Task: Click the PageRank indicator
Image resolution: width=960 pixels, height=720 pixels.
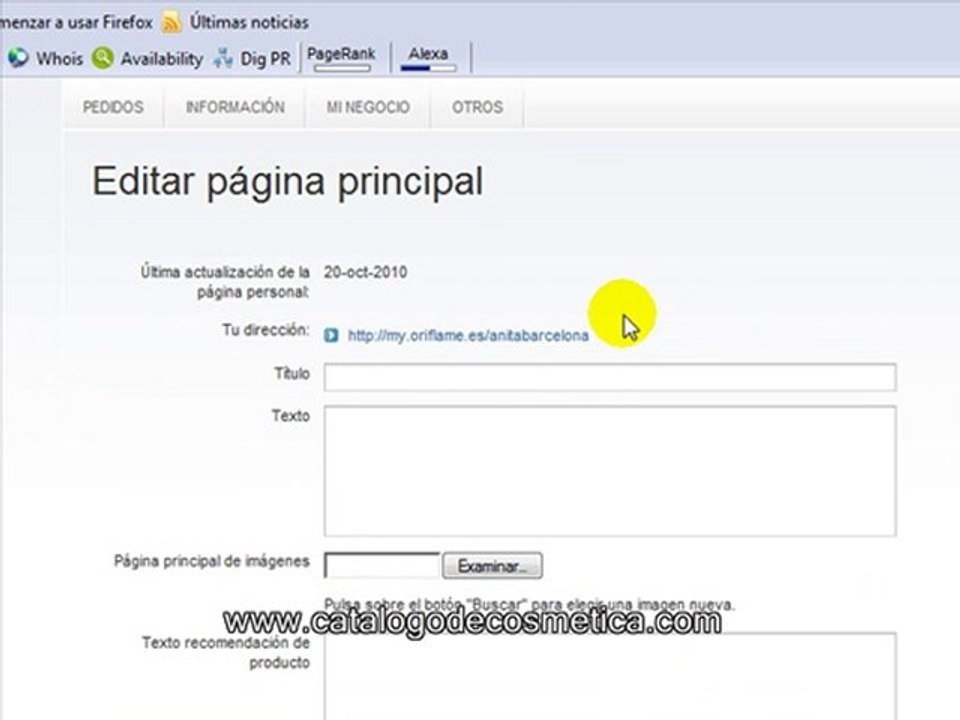Action: pyautogui.click(x=342, y=59)
